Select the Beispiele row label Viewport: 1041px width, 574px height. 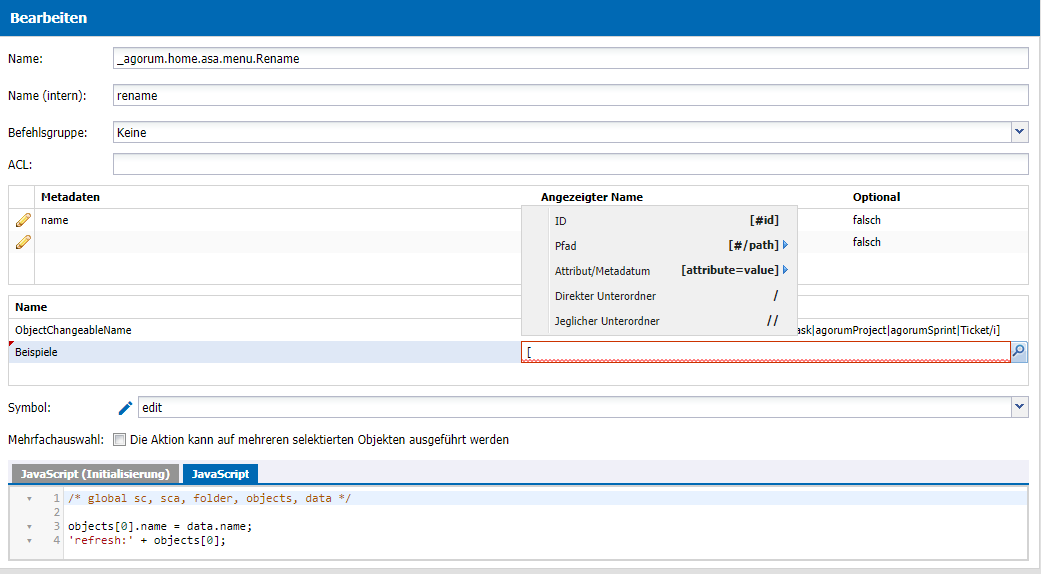pyautogui.click(x=37, y=352)
